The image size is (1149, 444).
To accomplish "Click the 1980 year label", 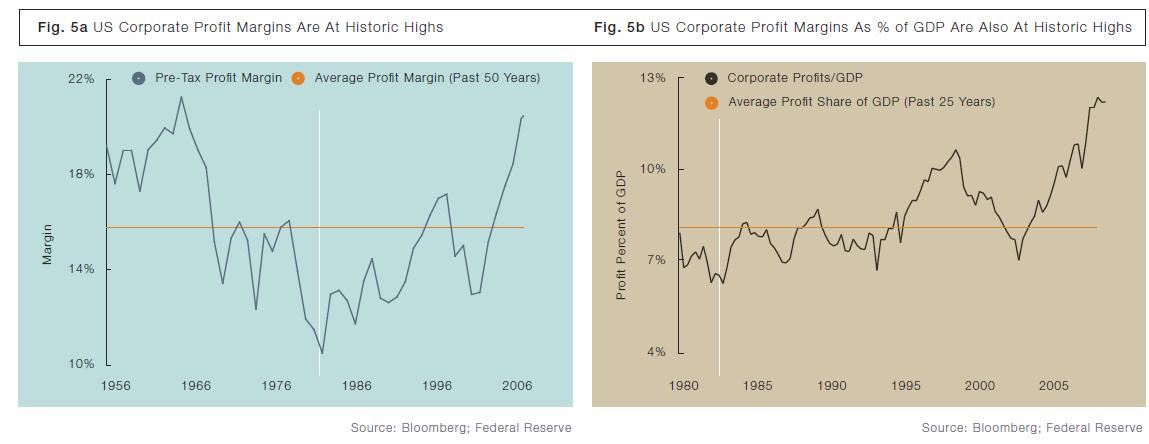I will coord(683,385).
